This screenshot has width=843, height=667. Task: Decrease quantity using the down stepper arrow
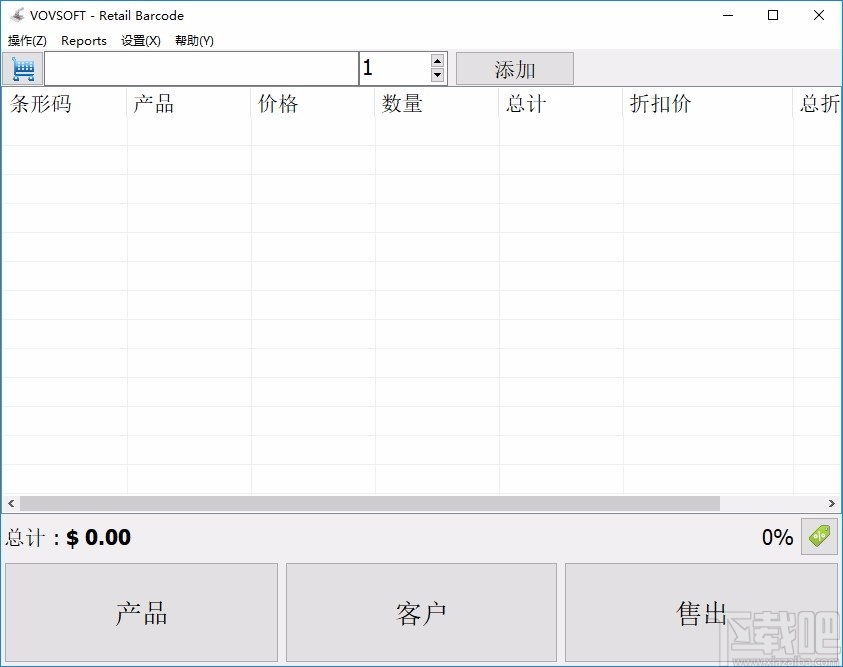click(437, 74)
